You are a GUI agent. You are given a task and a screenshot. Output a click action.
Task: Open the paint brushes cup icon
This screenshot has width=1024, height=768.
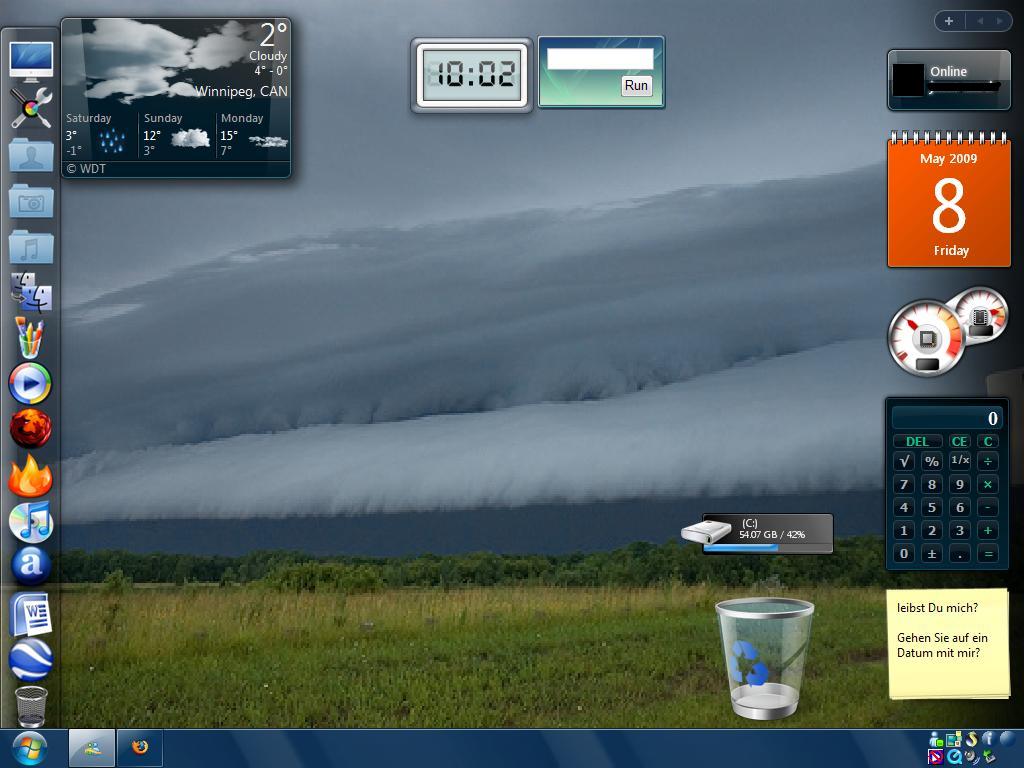[x=30, y=337]
